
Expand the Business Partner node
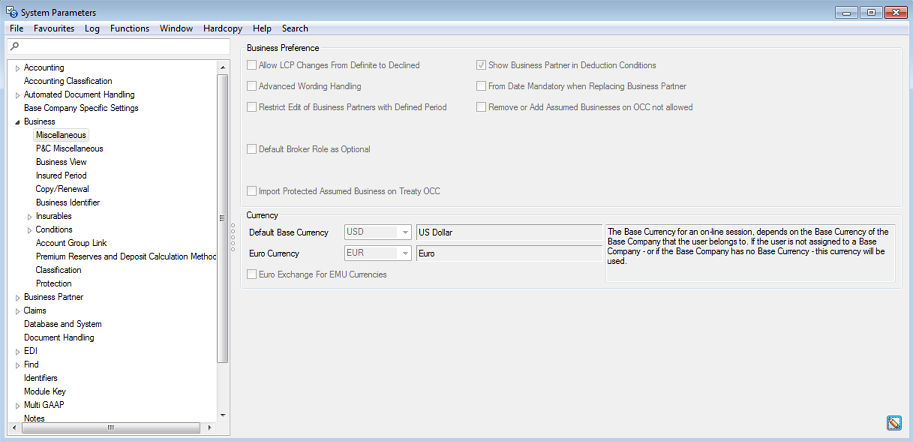[17, 298]
